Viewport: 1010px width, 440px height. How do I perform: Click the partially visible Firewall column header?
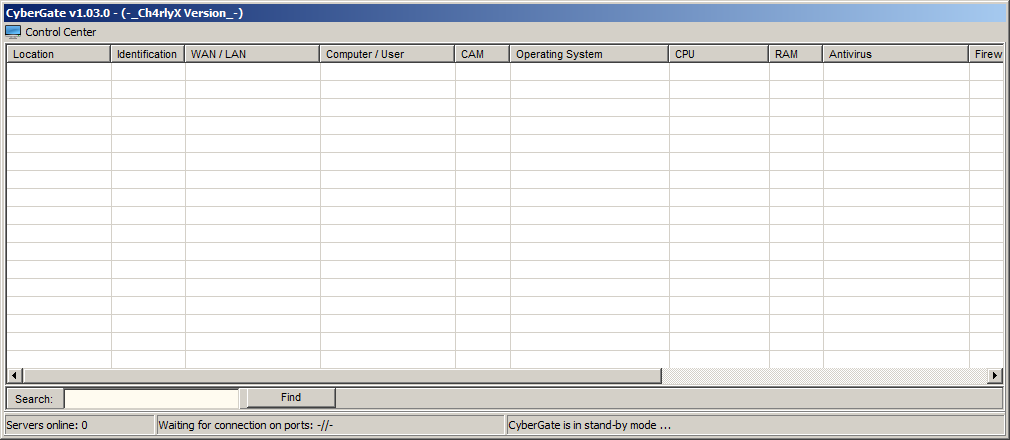pos(986,54)
